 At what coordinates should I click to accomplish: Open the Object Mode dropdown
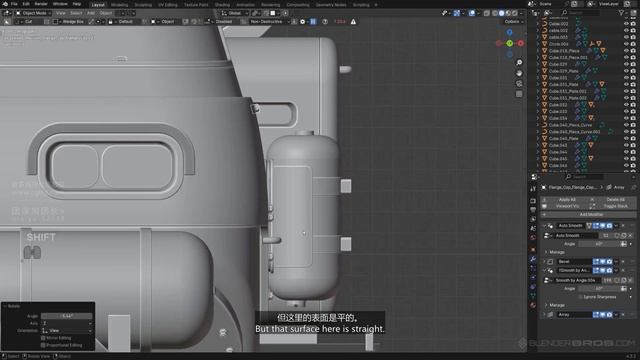pos(33,13)
